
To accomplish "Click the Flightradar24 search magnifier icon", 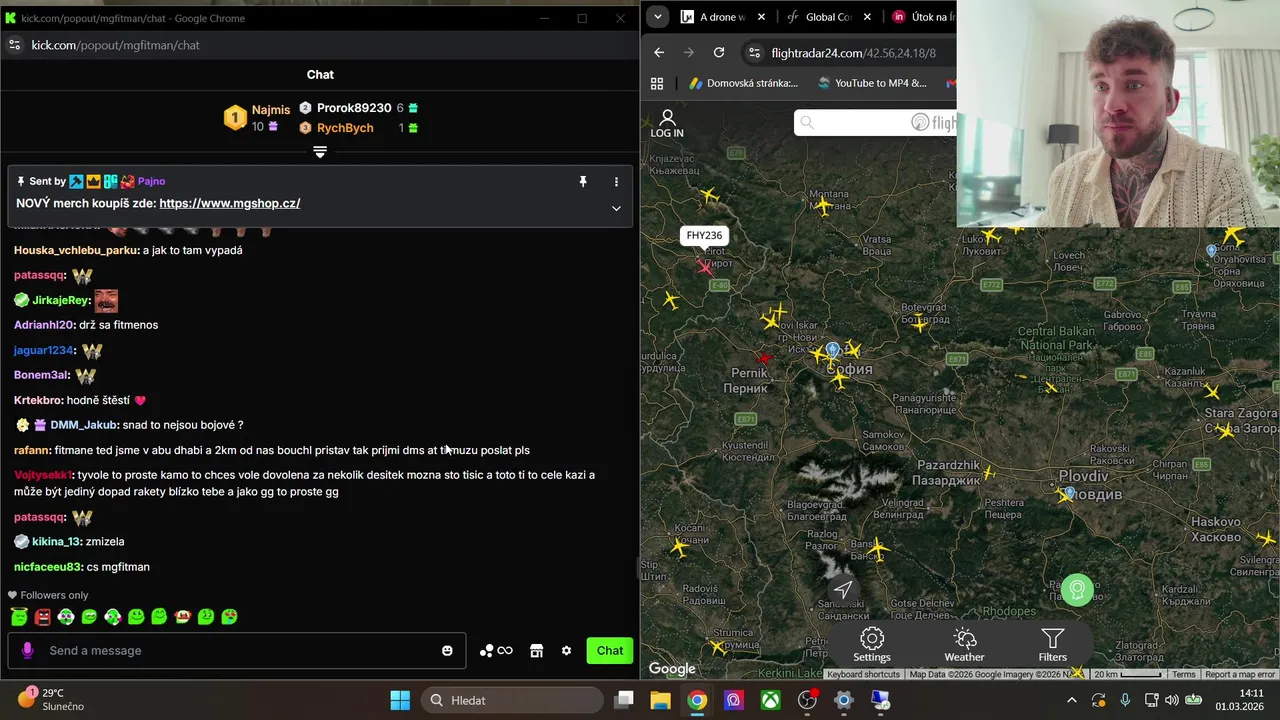I will coord(807,123).
